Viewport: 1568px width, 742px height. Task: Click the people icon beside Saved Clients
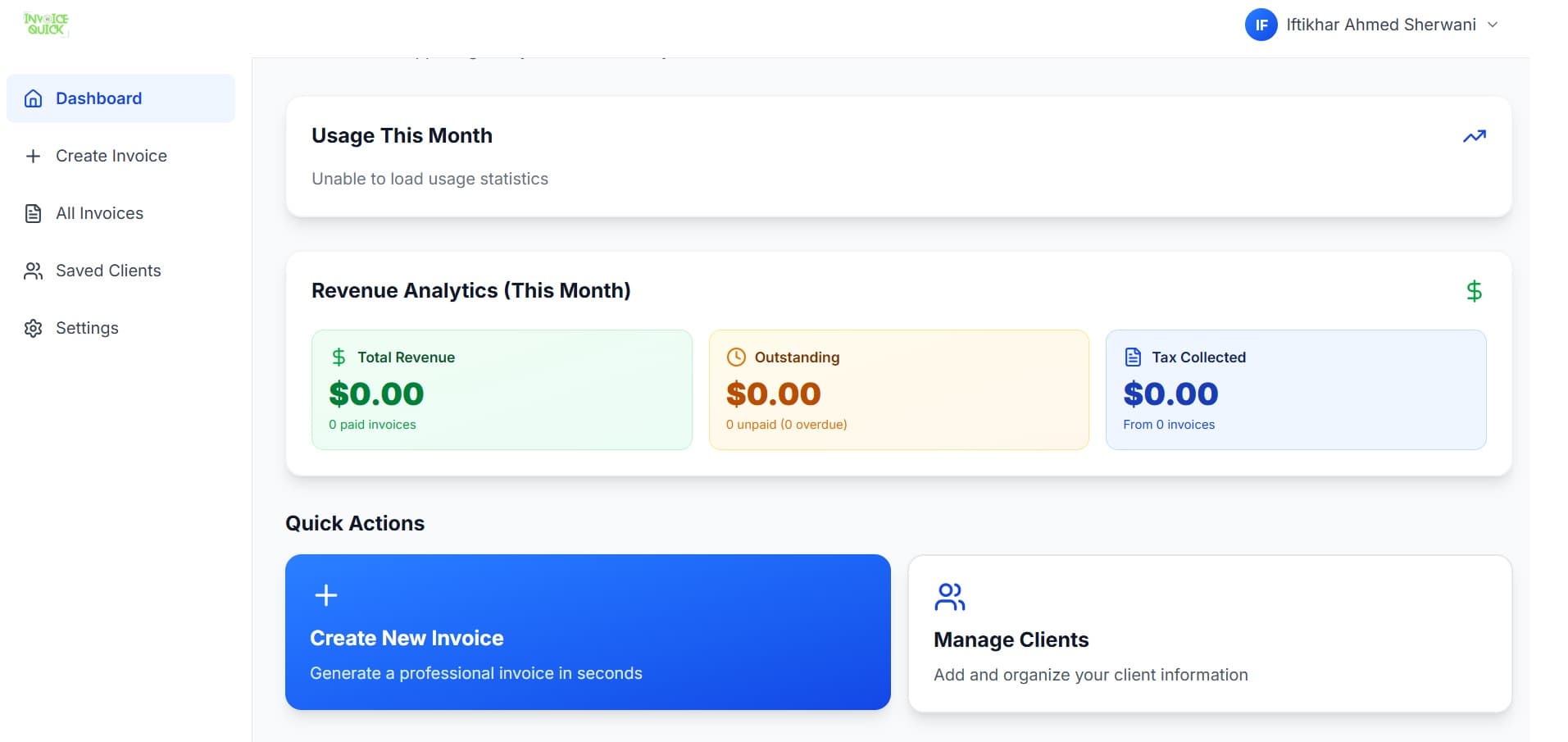(x=33, y=270)
